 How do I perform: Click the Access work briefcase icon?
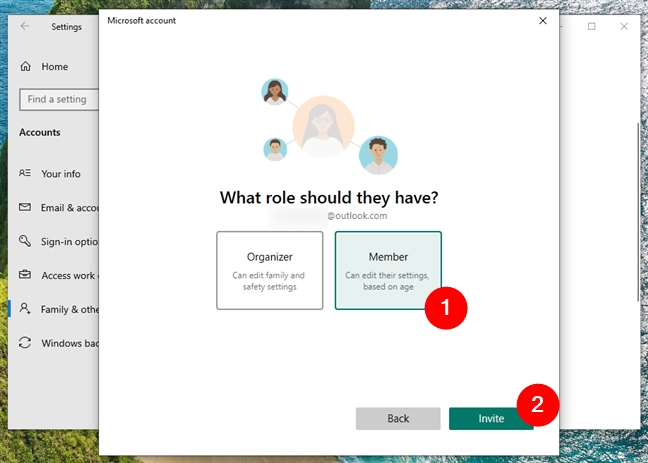[25, 274]
